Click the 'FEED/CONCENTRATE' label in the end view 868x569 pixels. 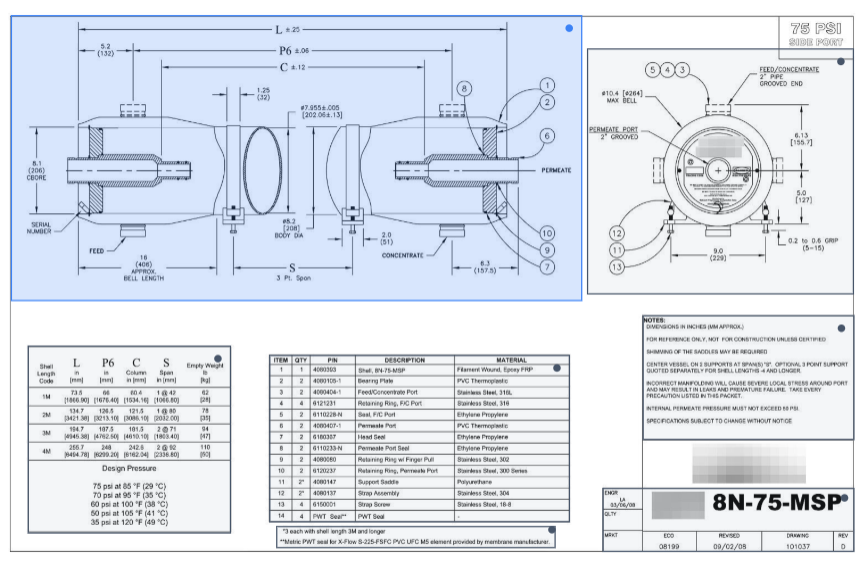[x=789, y=69]
